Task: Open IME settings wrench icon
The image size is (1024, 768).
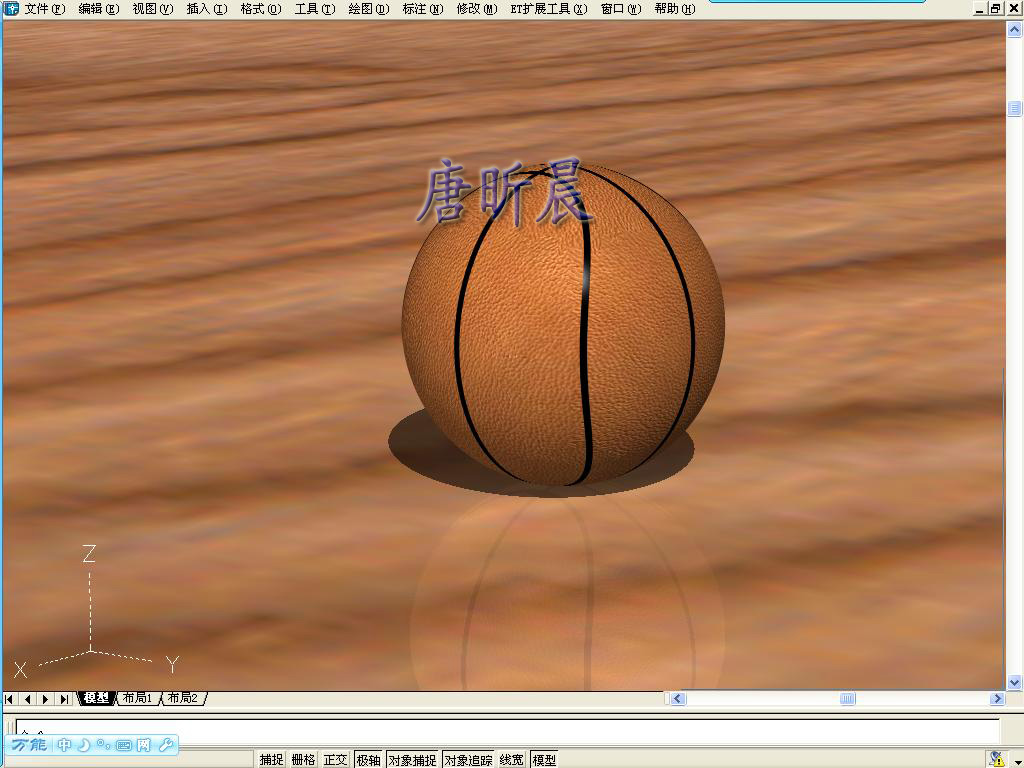Action: click(x=166, y=744)
